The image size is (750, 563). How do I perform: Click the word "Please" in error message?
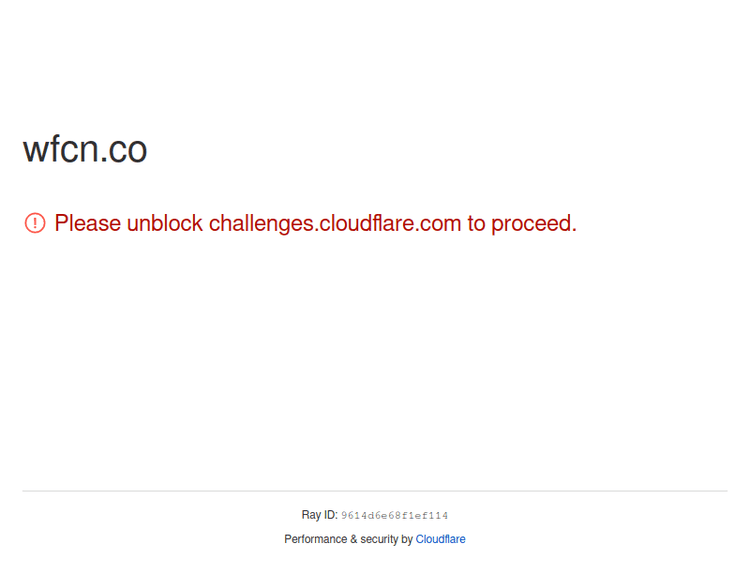(x=87, y=223)
